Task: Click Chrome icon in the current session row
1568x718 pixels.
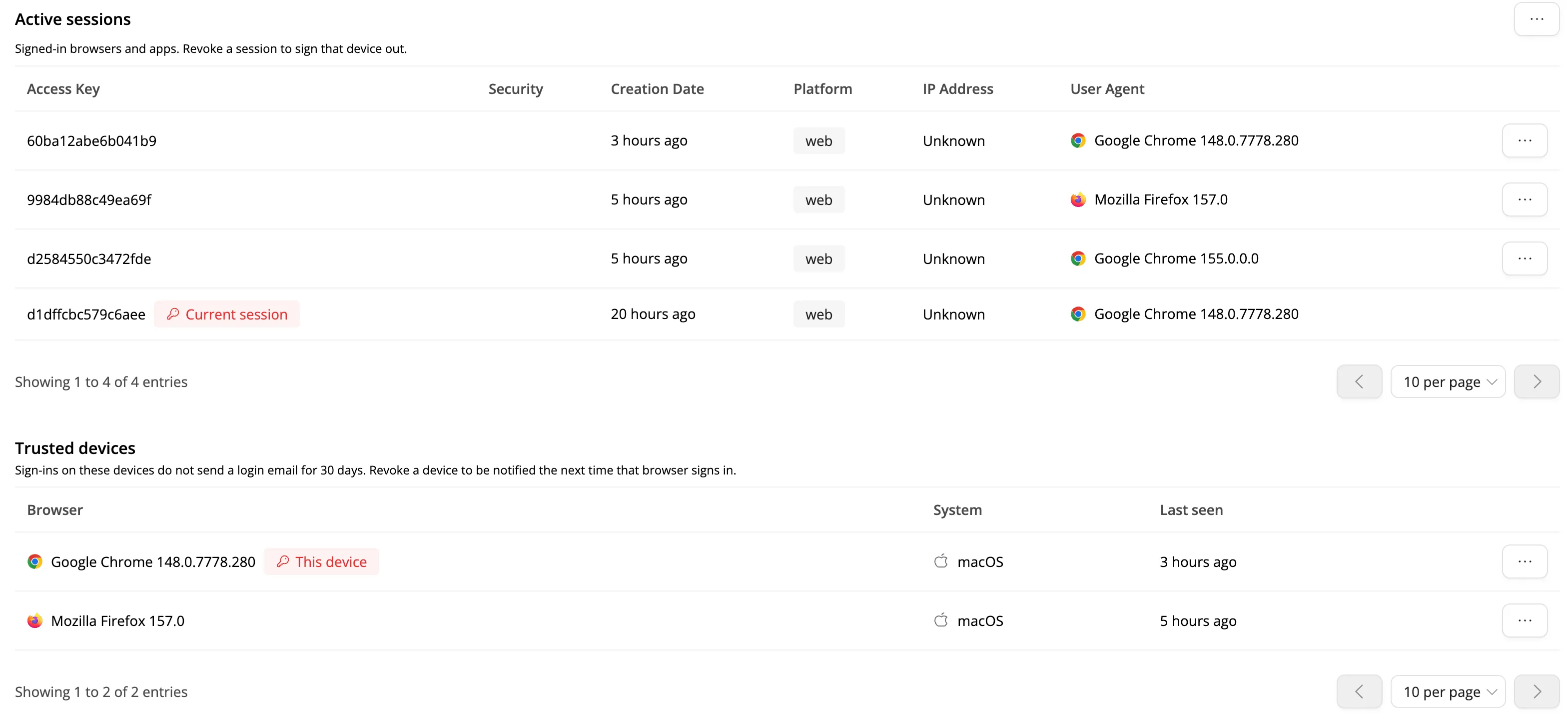Action: coord(1078,314)
